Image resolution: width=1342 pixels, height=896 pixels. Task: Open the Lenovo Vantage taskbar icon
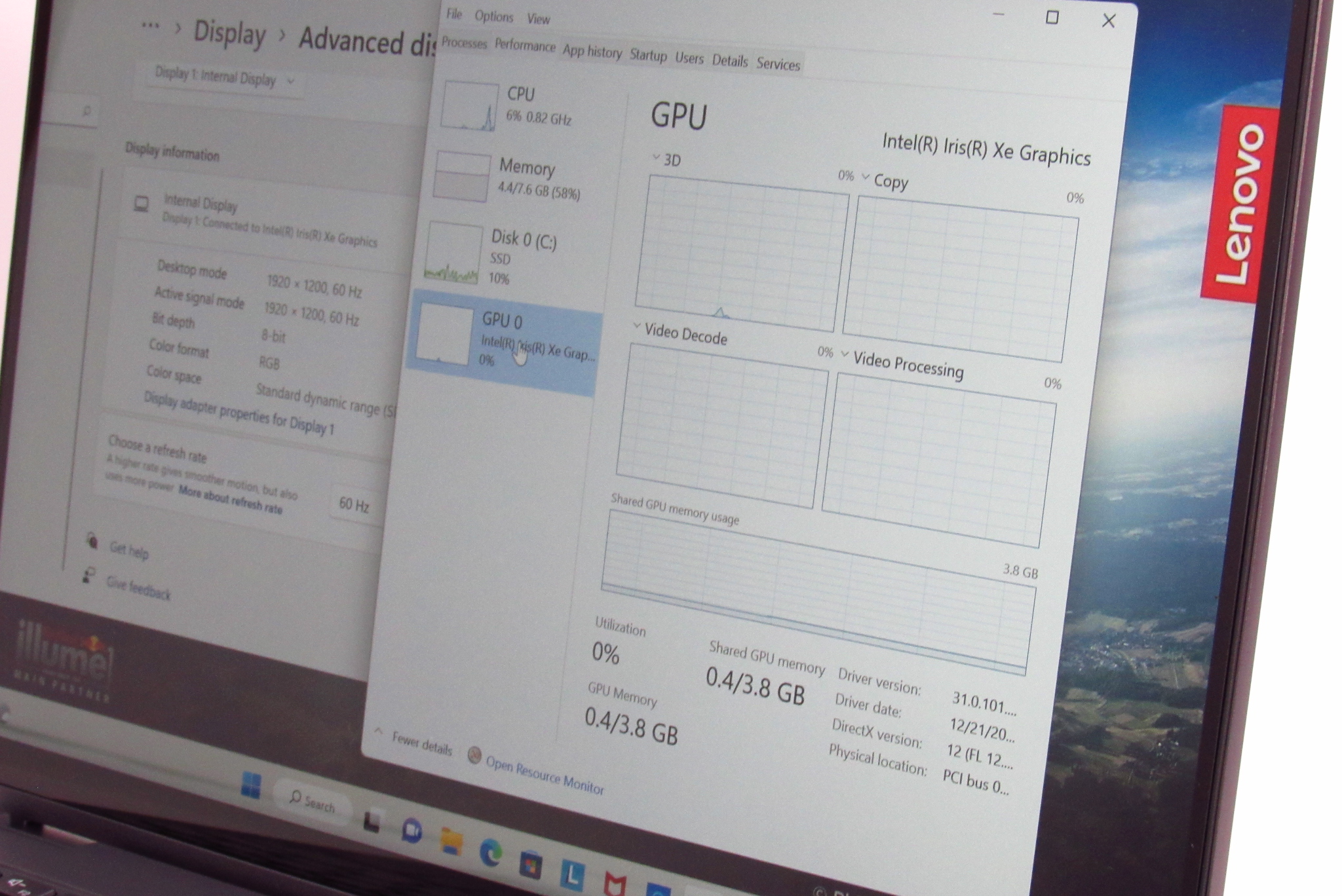pyautogui.click(x=572, y=875)
